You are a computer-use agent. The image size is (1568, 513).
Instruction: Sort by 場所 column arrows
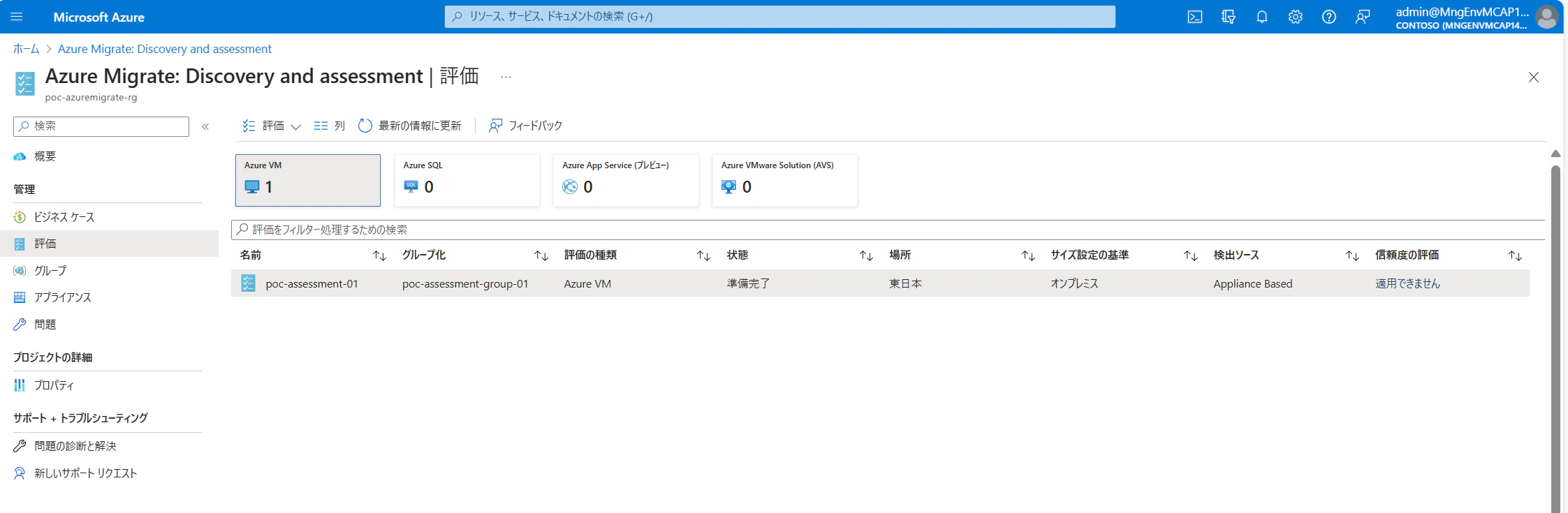click(1028, 256)
